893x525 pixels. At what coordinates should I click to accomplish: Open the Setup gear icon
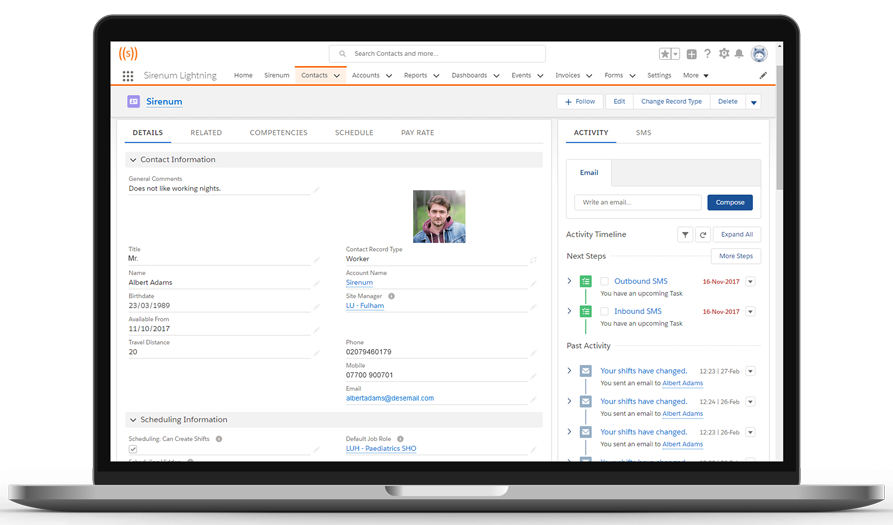[x=724, y=54]
